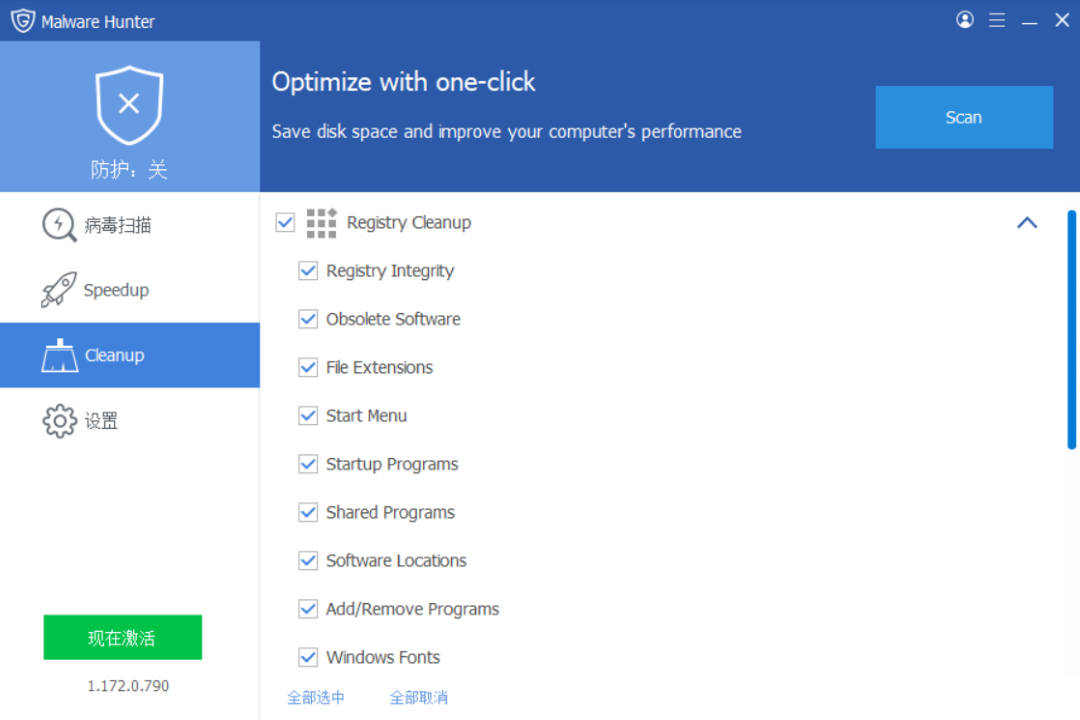Uncheck the Registry Integrity checkbox
Viewport: 1080px width, 720px height.
[308, 270]
